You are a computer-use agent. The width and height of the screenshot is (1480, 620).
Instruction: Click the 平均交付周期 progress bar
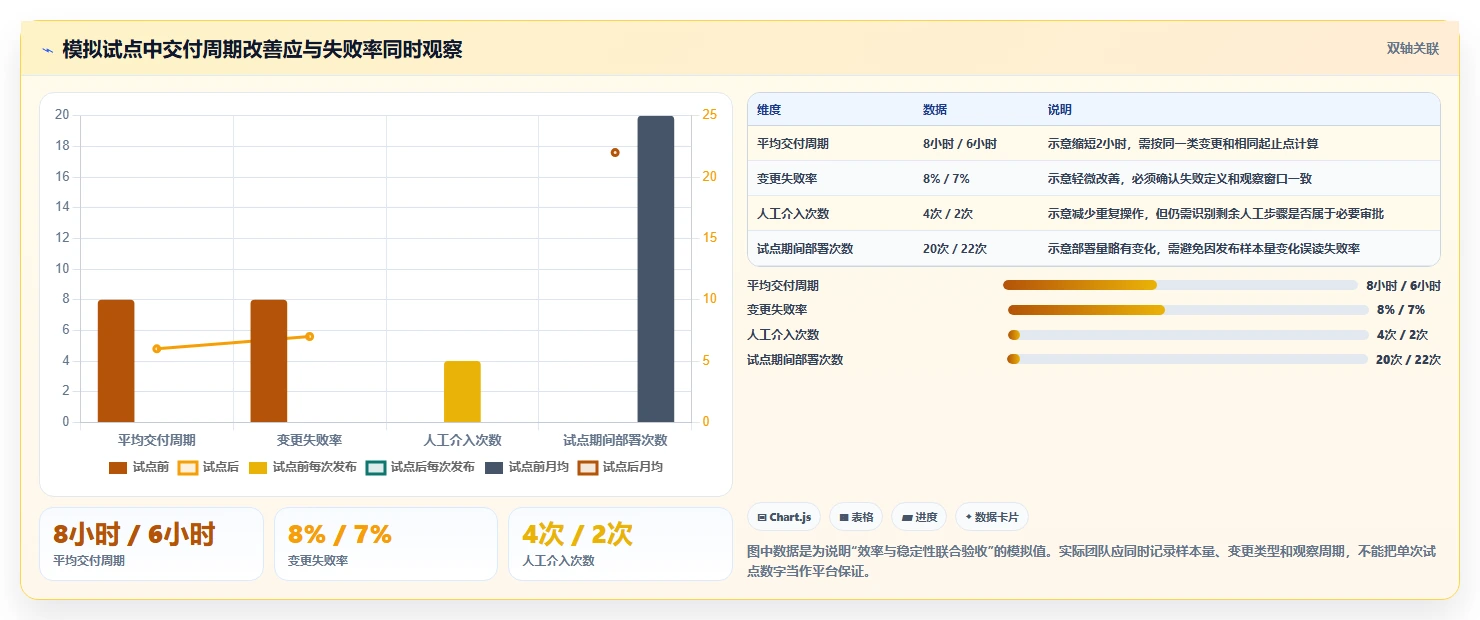coord(1180,285)
